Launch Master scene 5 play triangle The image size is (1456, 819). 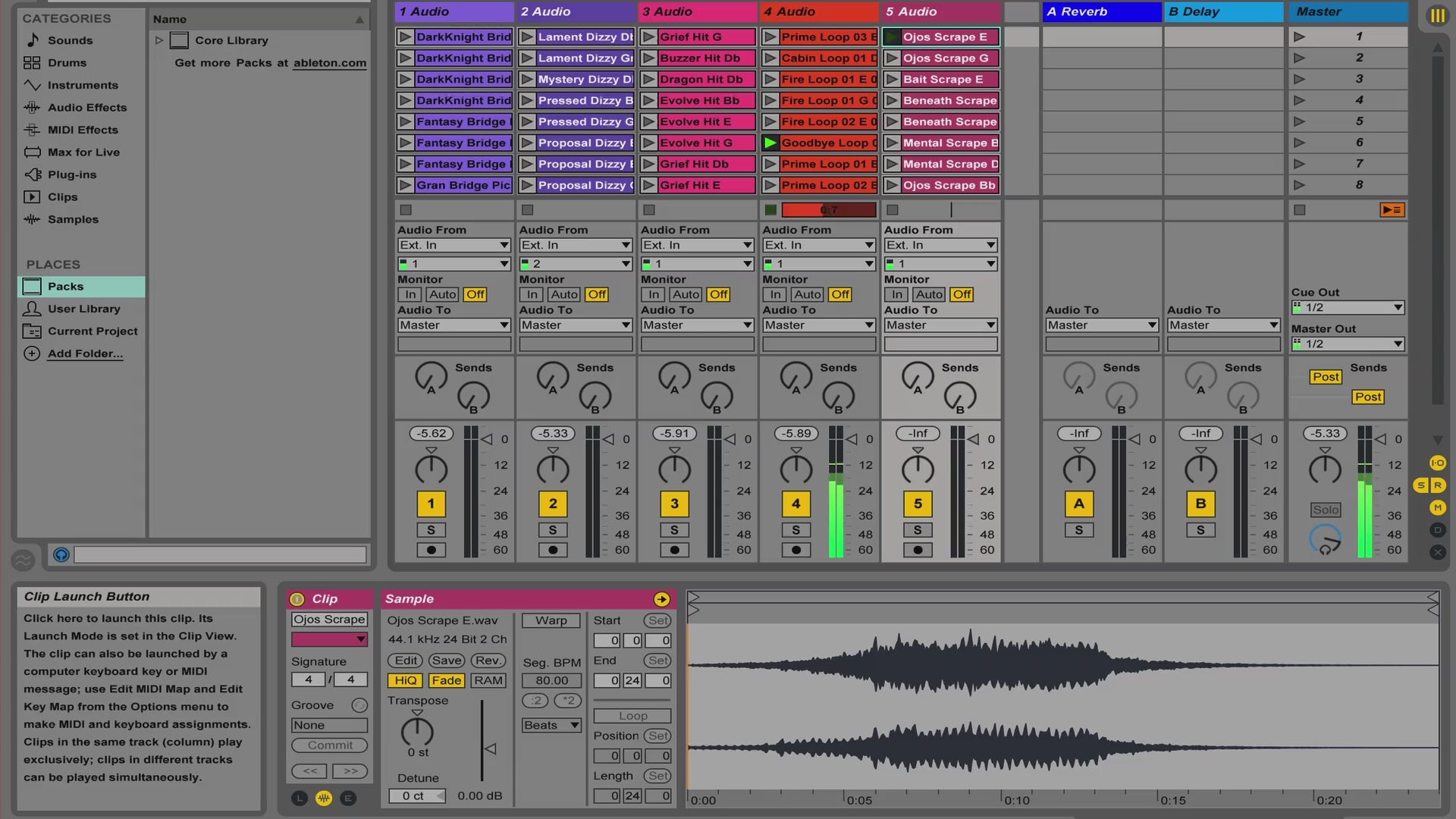click(x=1299, y=121)
